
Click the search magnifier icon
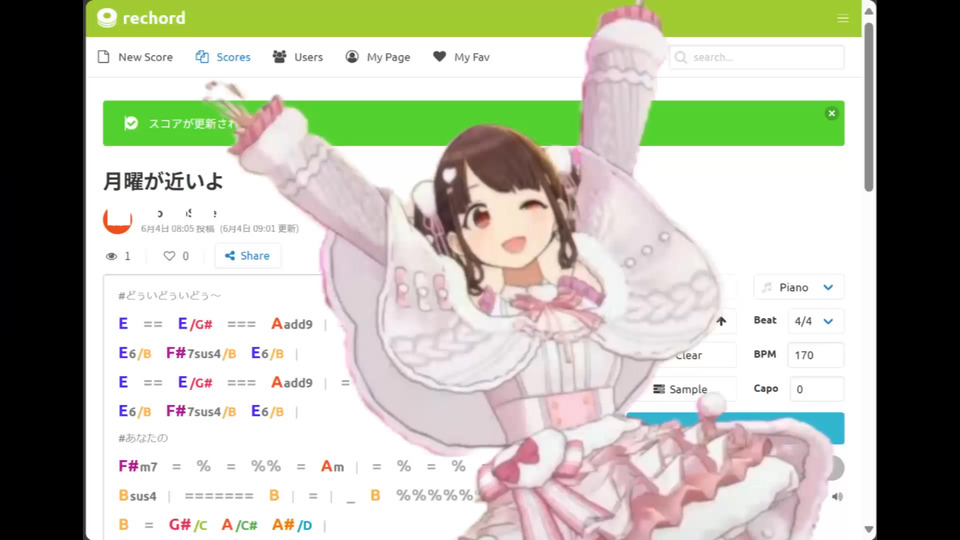681,57
